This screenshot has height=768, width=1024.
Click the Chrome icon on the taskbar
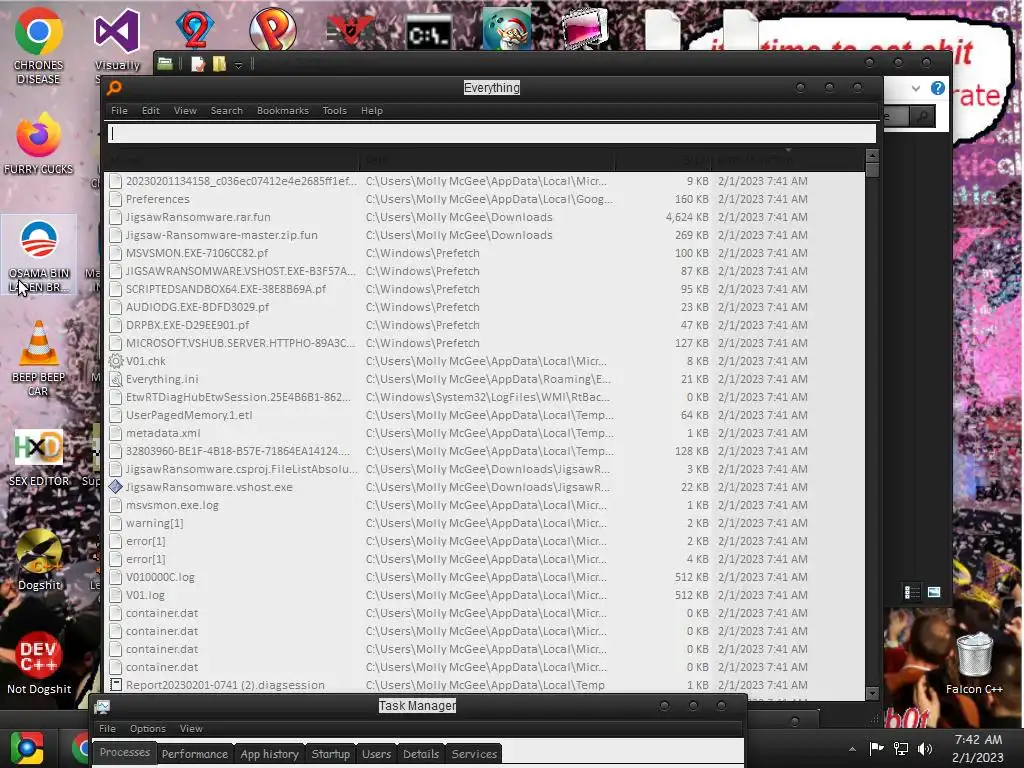pyautogui.click(x=27, y=748)
